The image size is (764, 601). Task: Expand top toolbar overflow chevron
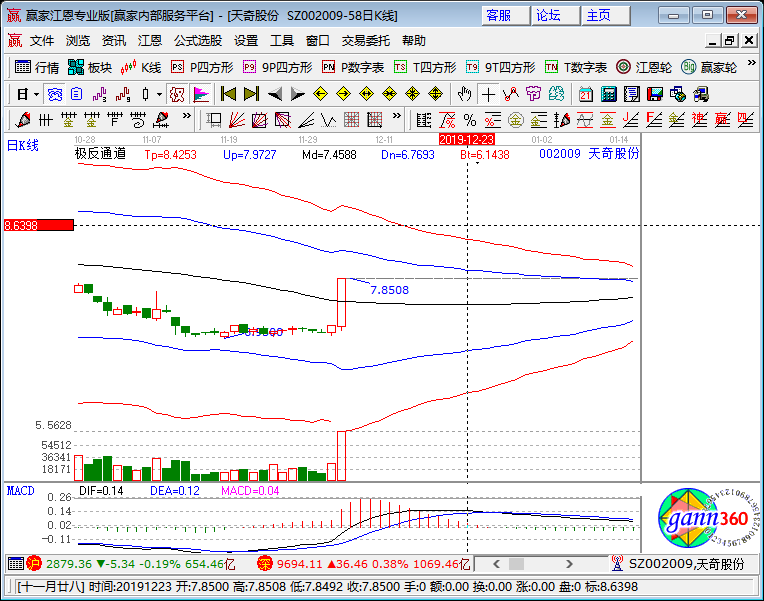751,63
